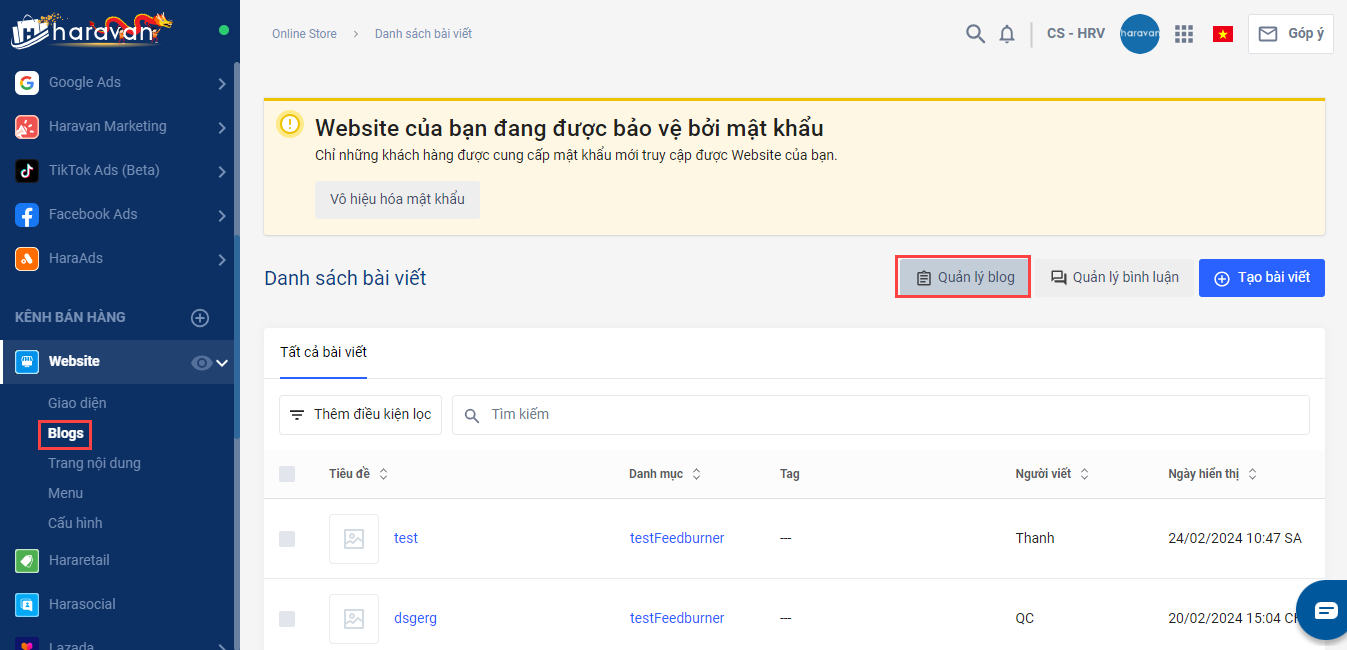Click the Haravan account avatar
Image resolution: width=1347 pixels, height=650 pixels.
point(1139,34)
